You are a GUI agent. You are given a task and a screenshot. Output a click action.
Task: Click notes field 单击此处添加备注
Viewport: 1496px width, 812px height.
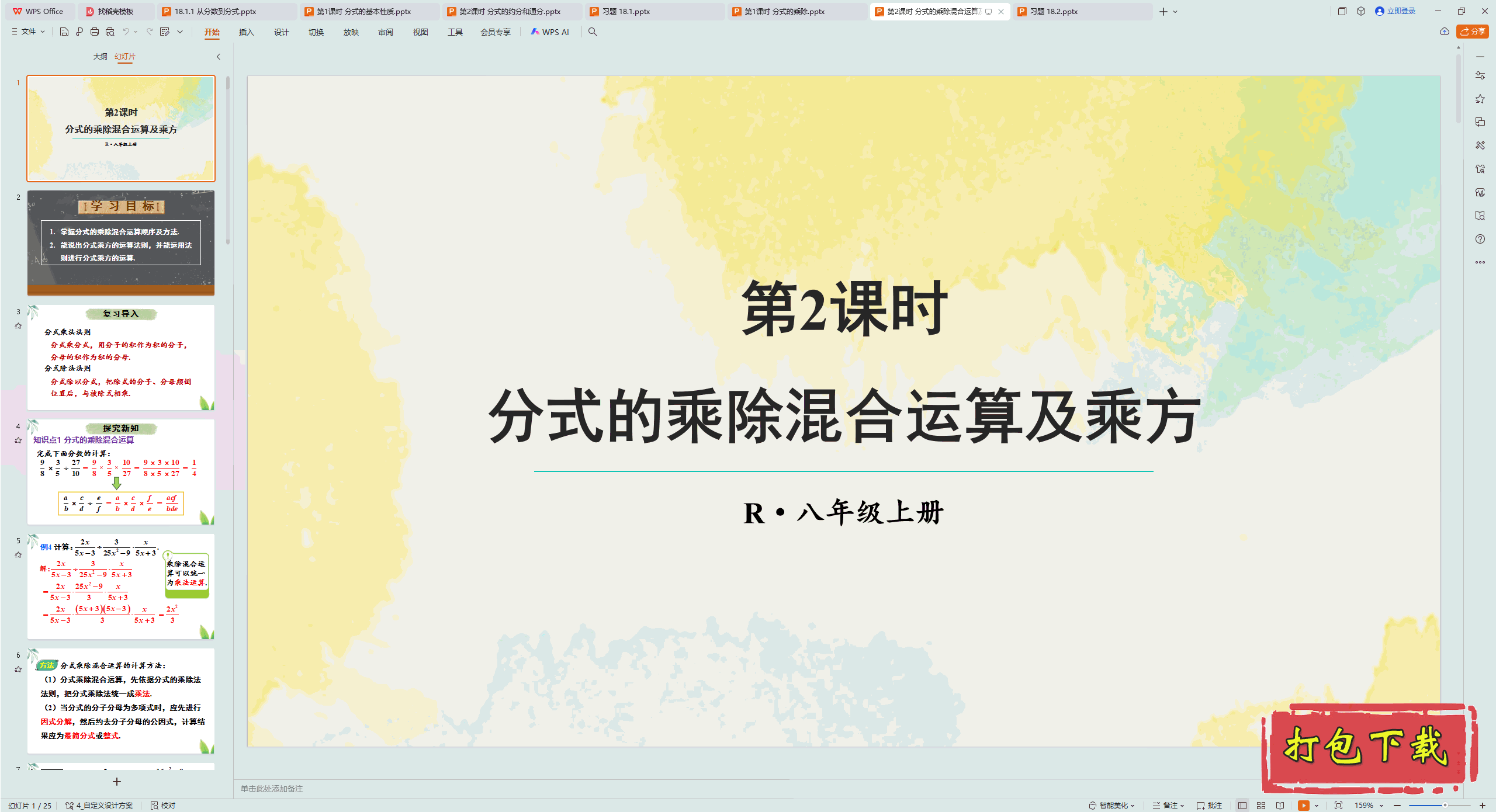pos(272,789)
